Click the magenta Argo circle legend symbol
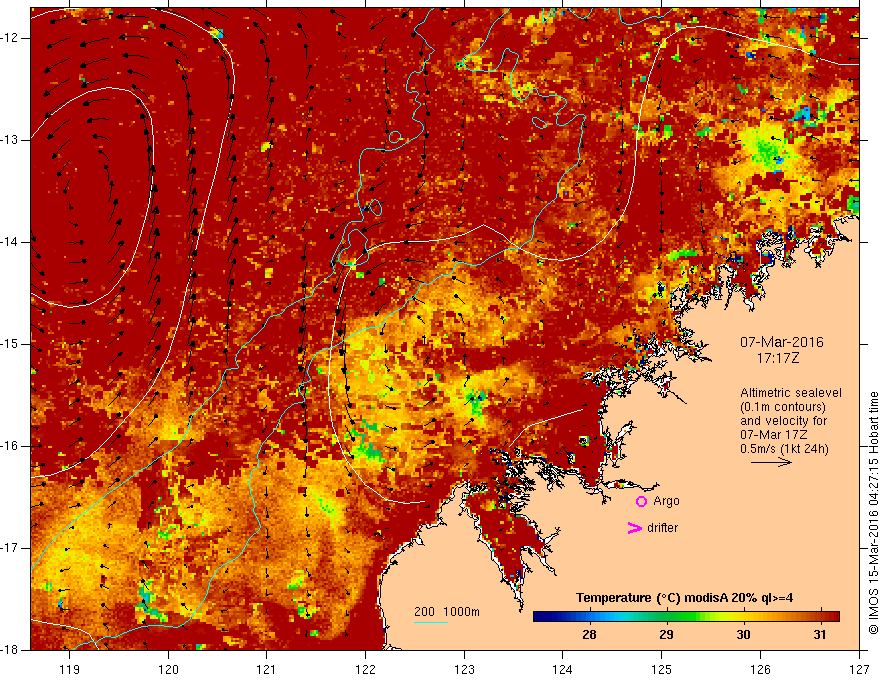Viewport: 880px width, 680px height. click(x=641, y=502)
